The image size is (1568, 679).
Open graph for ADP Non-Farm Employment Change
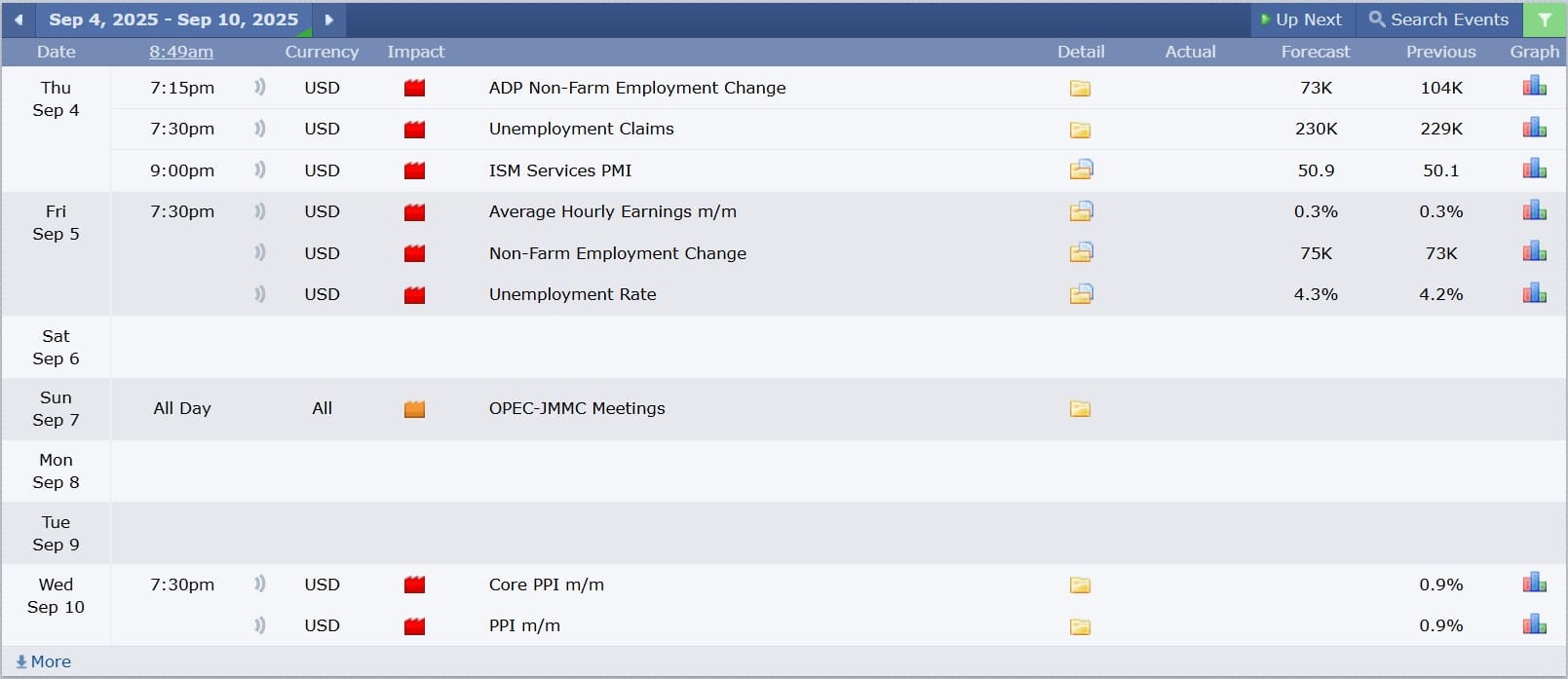point(1534,87)
